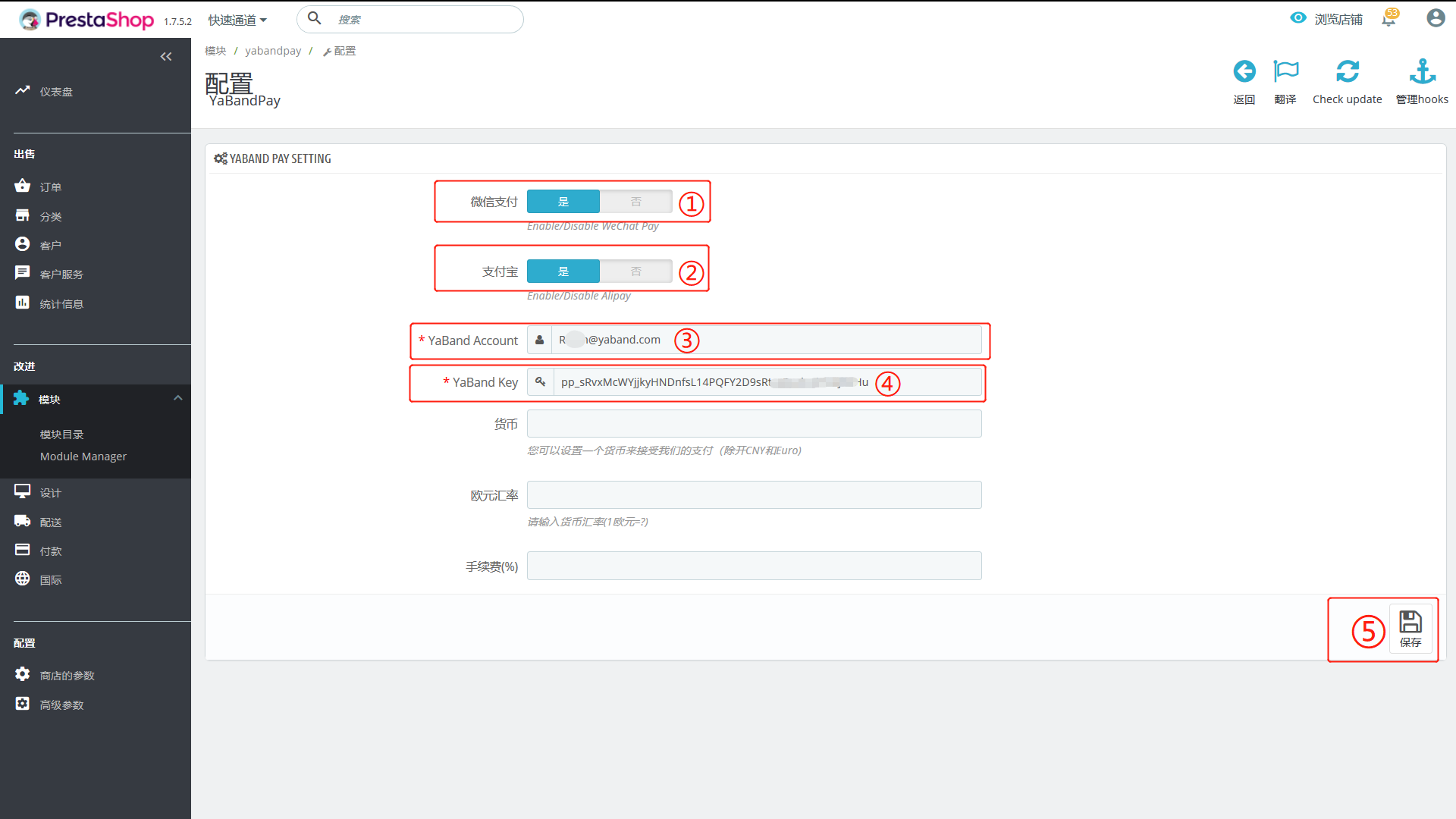Click yabandpay breadcrumb link
Viewport: 1456px width, 819px height.
tap(273, 51)
